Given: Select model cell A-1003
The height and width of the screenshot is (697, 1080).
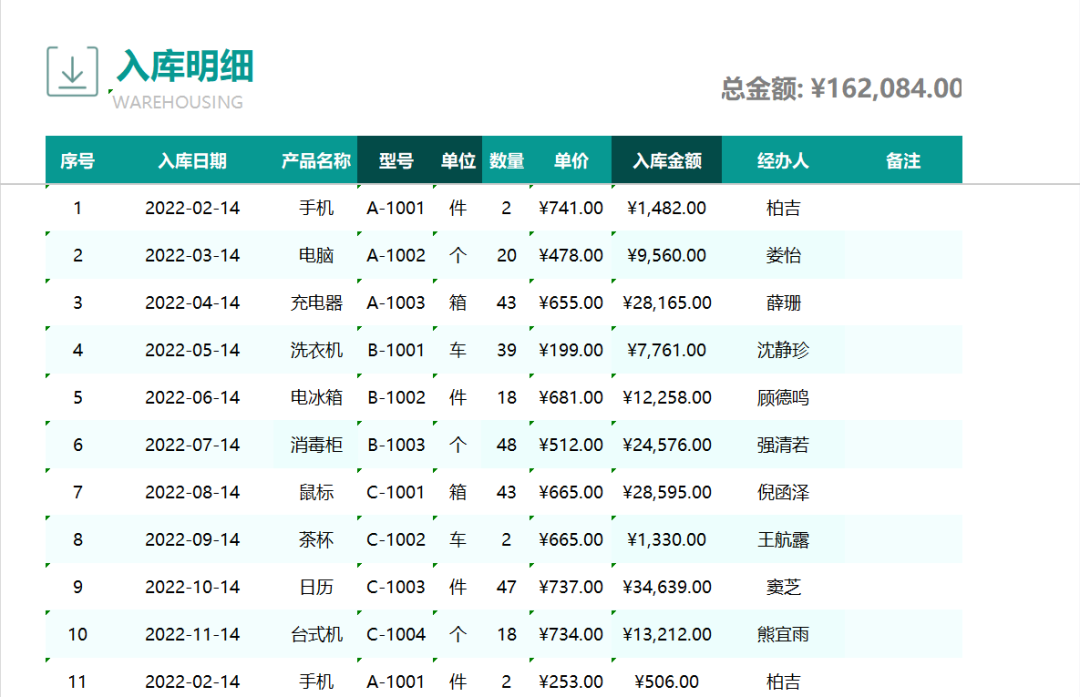Looking at the screenshot, I should 396,303.
